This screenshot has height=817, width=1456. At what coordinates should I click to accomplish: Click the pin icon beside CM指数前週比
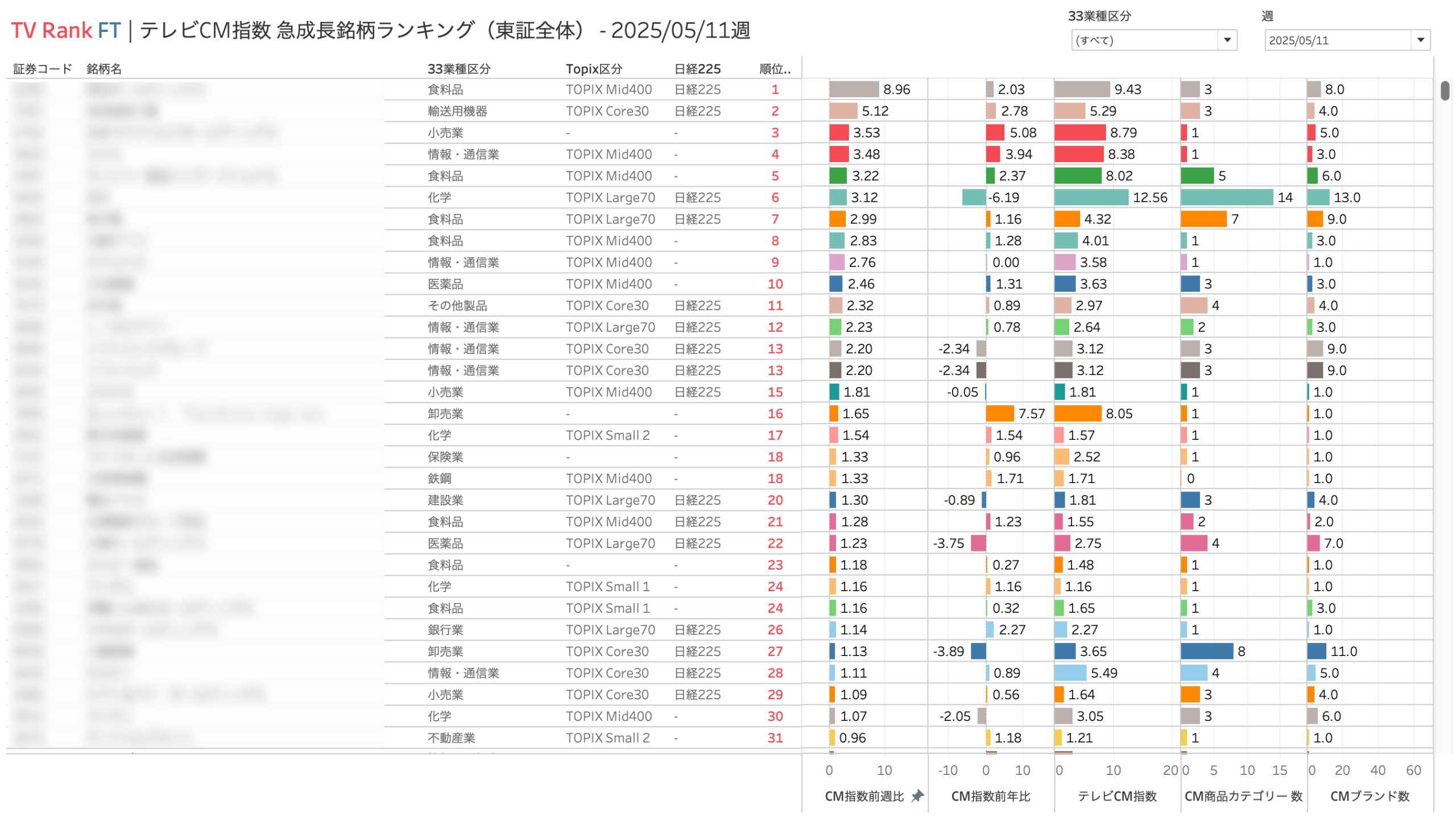click(917, 795)
